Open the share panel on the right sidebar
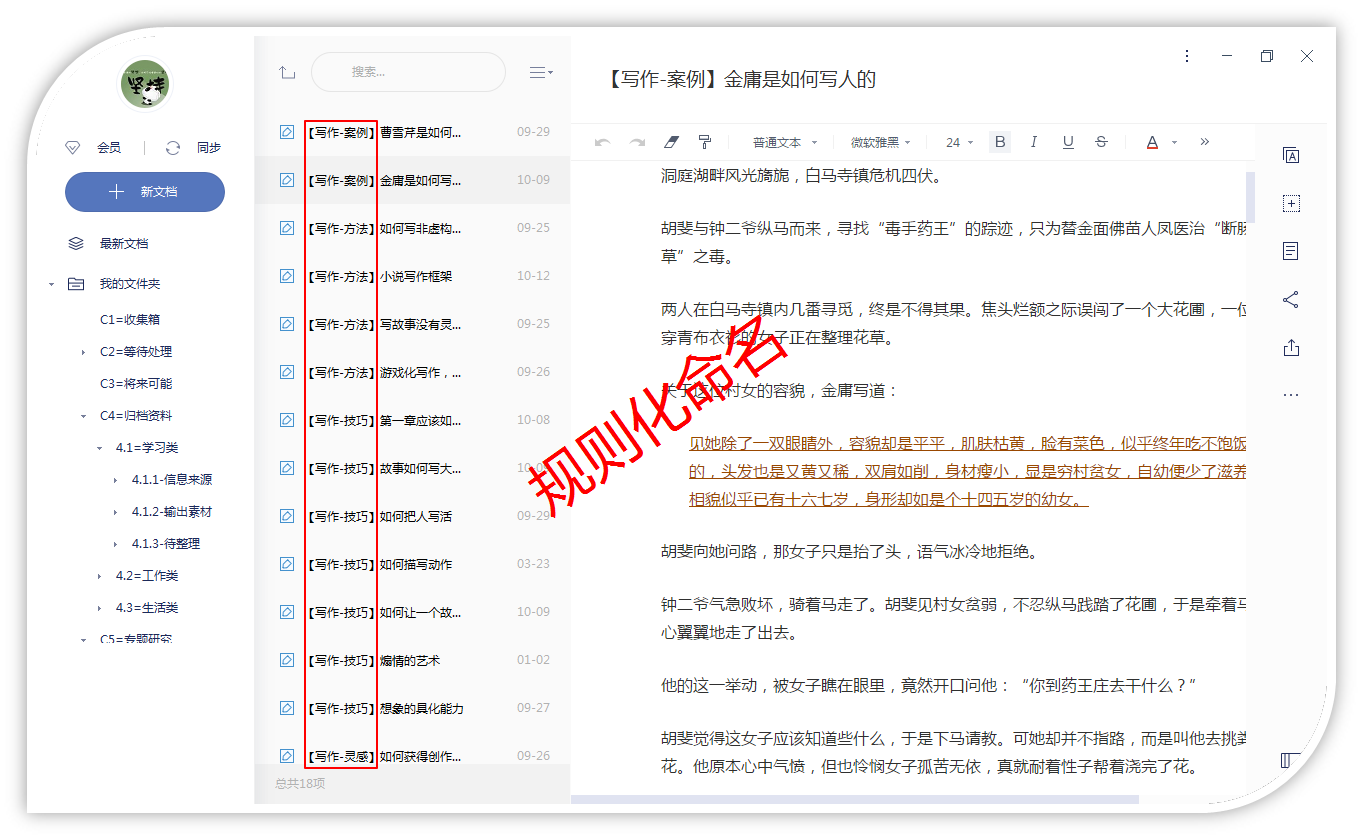Viewport: 1363px width, 840px height. click(x=1291, y=300)
